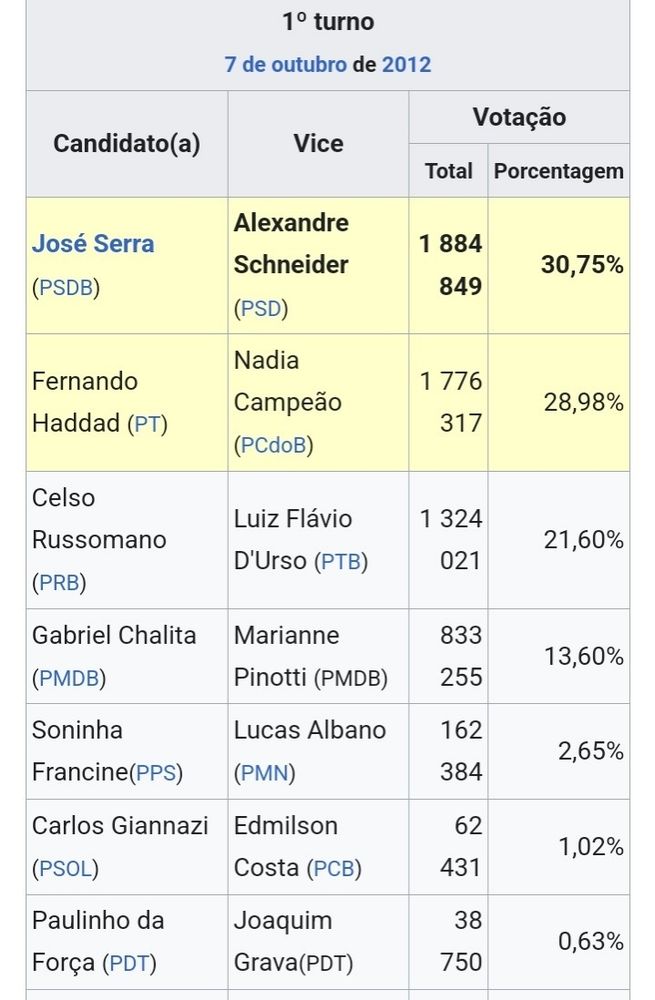Select the Vice column header
This screenshot has height=1000, width=655.
coord(318,144)
